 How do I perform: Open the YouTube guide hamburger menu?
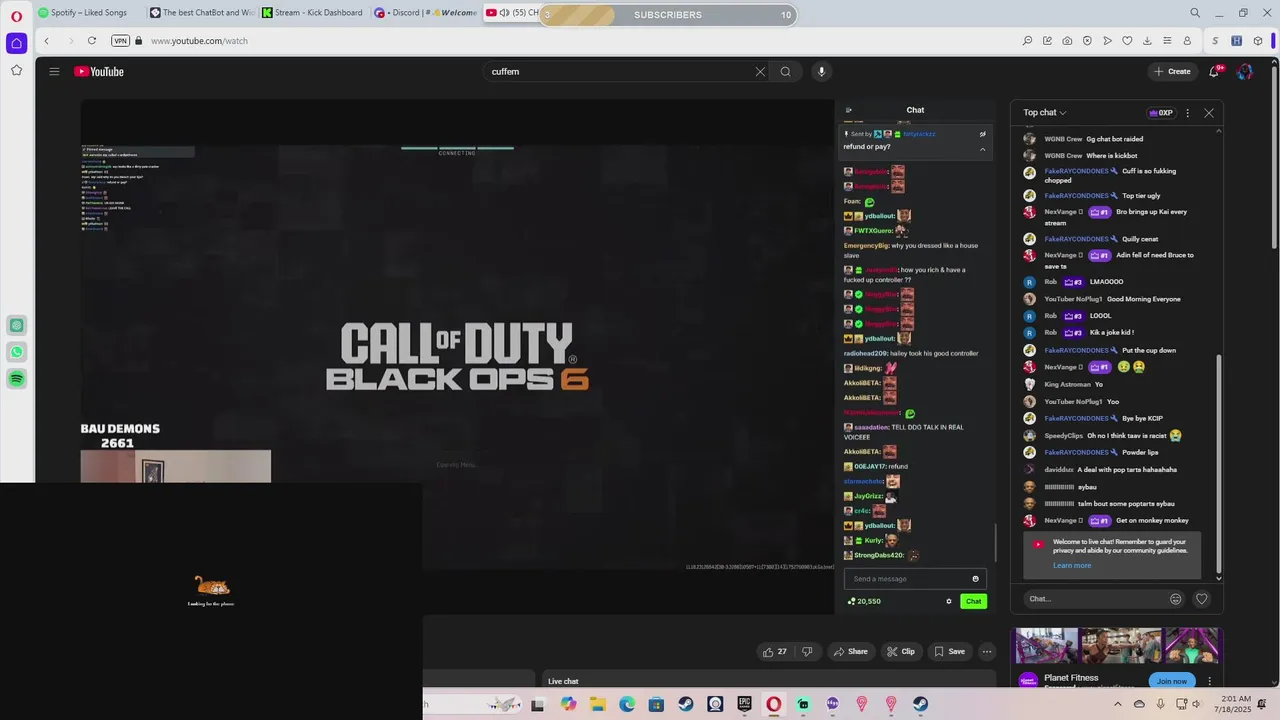pos(54,72)
